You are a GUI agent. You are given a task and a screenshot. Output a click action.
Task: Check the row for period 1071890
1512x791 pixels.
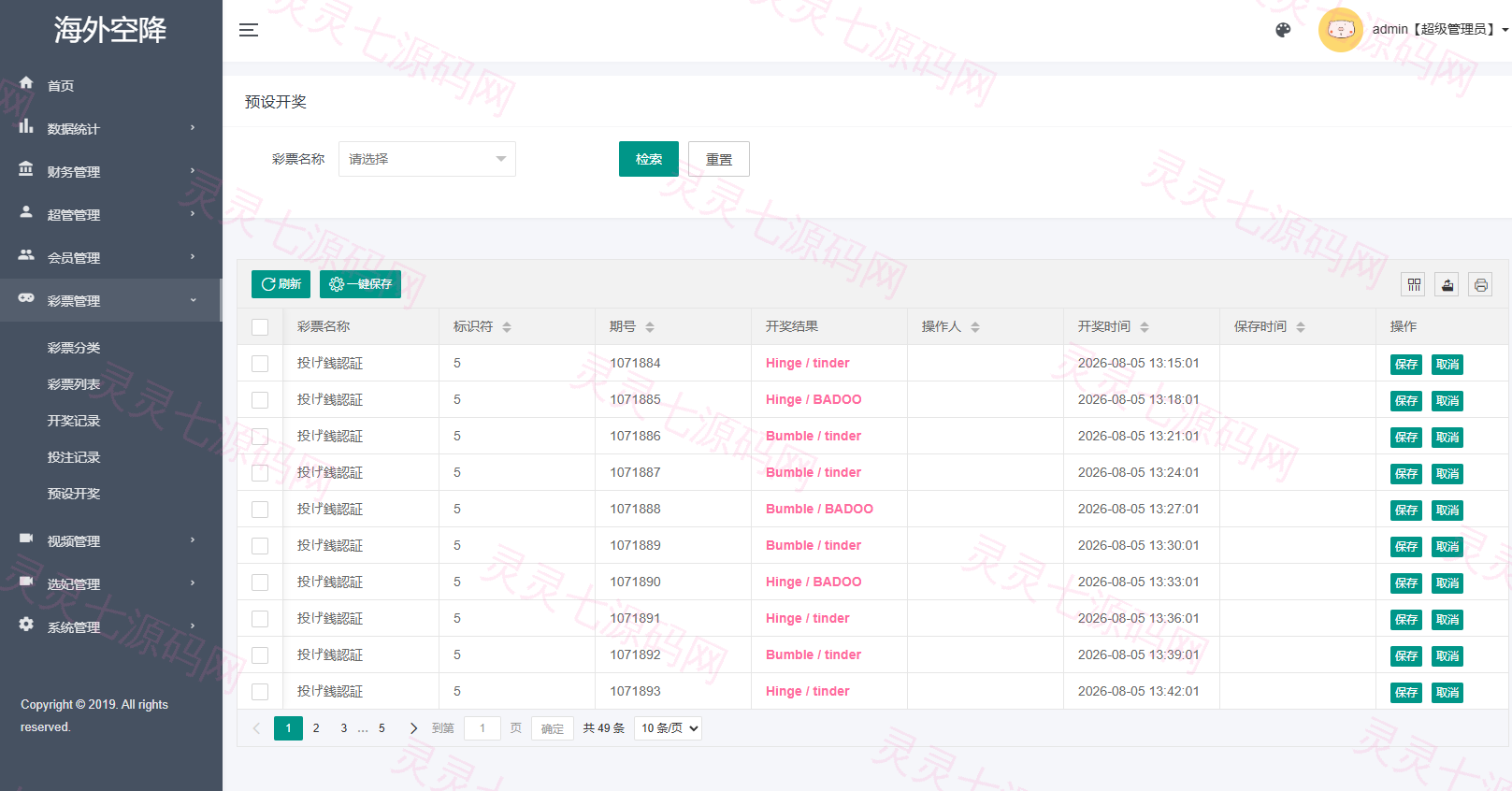pyautogui.click(x=260, y=582)
